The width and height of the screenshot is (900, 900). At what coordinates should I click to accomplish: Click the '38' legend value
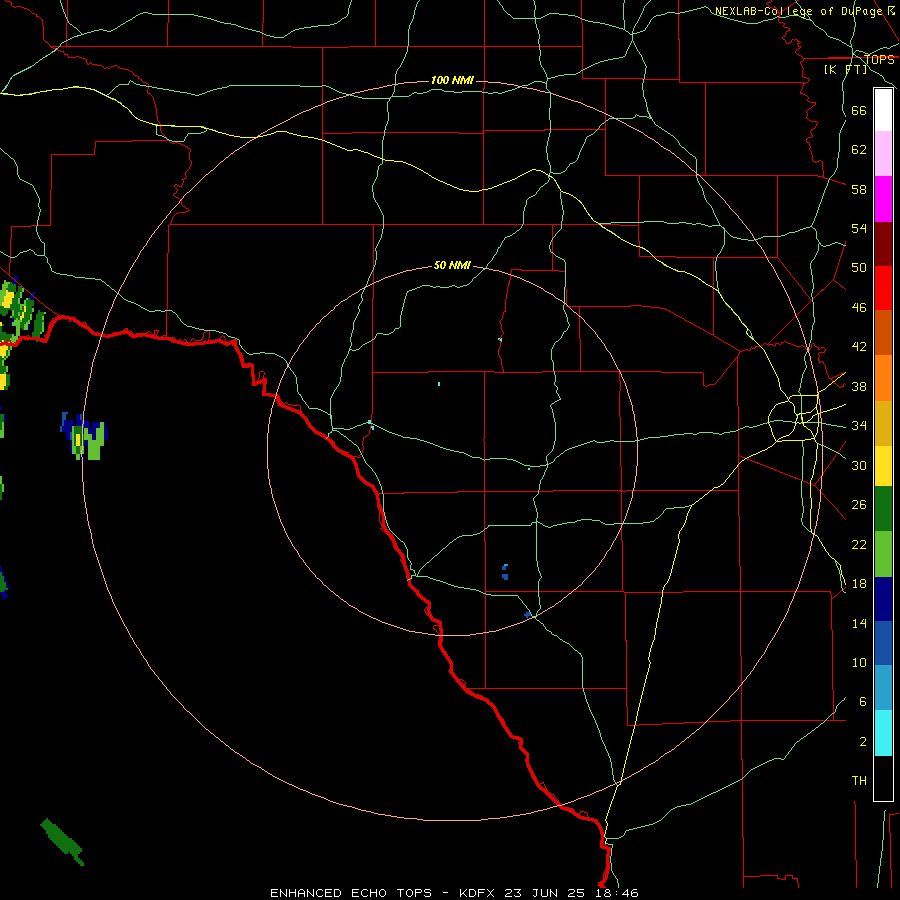pos(859,386)
